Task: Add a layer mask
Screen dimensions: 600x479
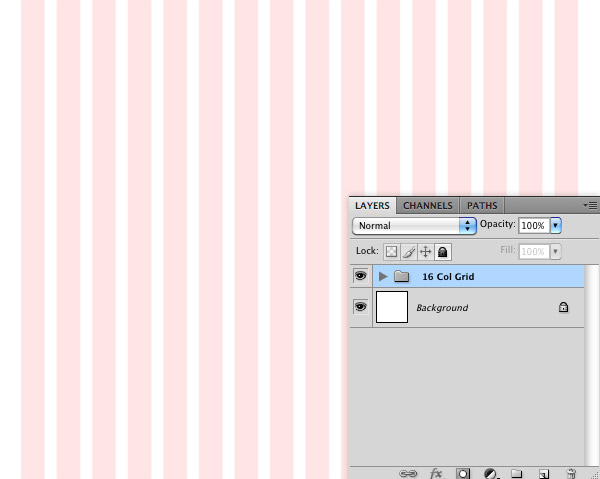Action: (463, 473)
